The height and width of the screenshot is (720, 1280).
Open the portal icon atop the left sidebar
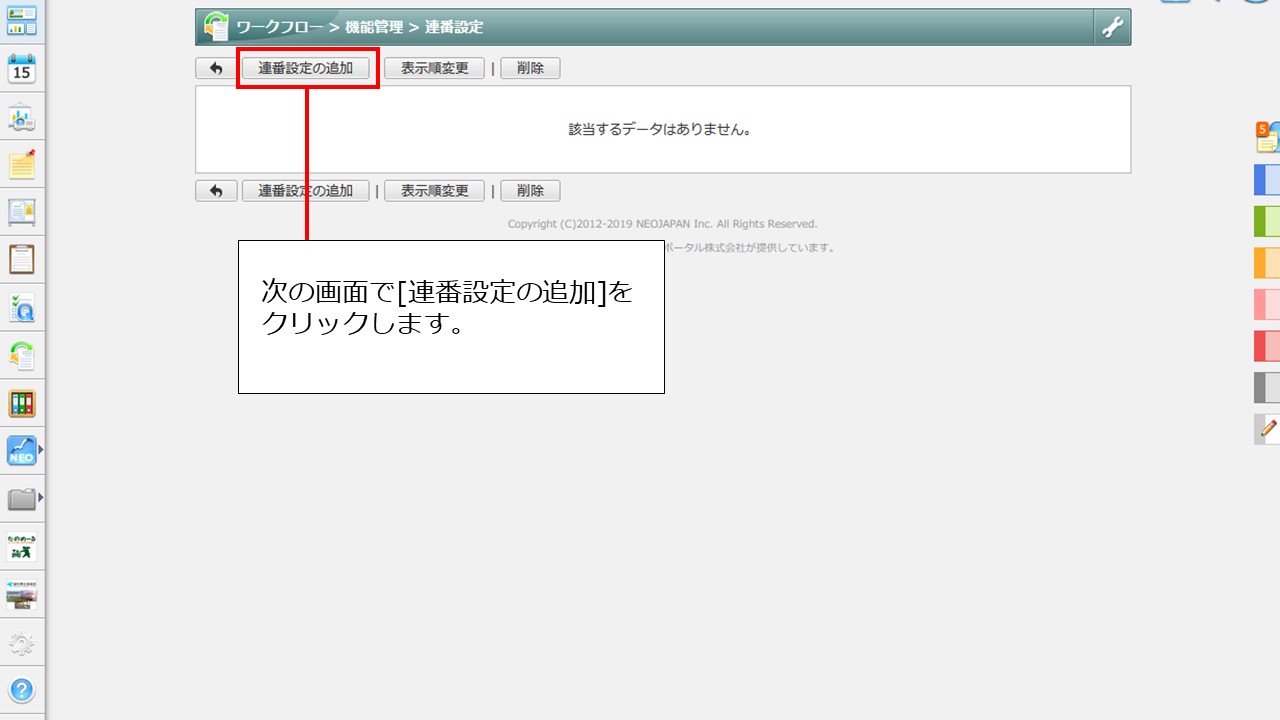[x=22, y=20]
